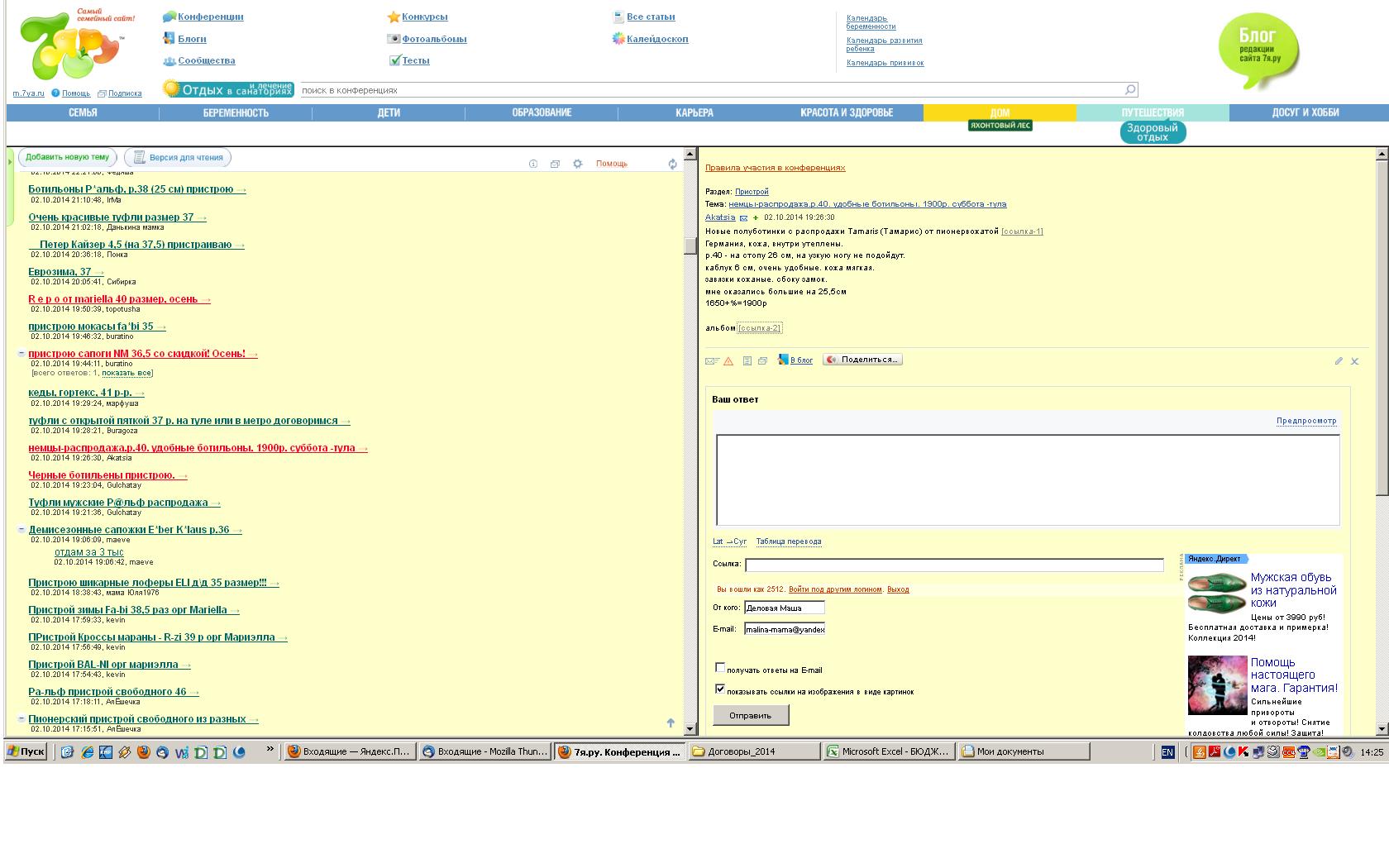The width and height of the screenshot is (1389, 868).
Task: Click the refresh icon in topic list toolbar
Action: (x=672, y=164)
